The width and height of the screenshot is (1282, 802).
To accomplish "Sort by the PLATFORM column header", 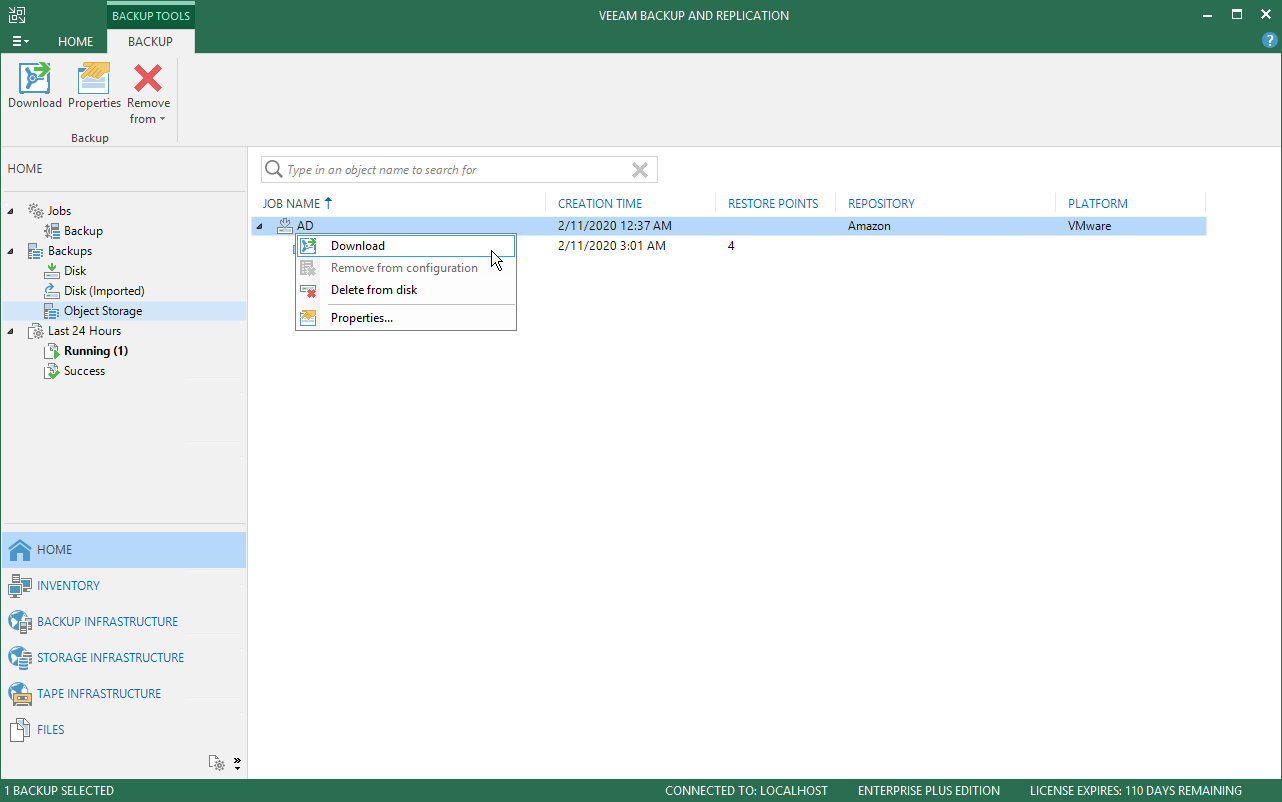I will [1098, 203].
